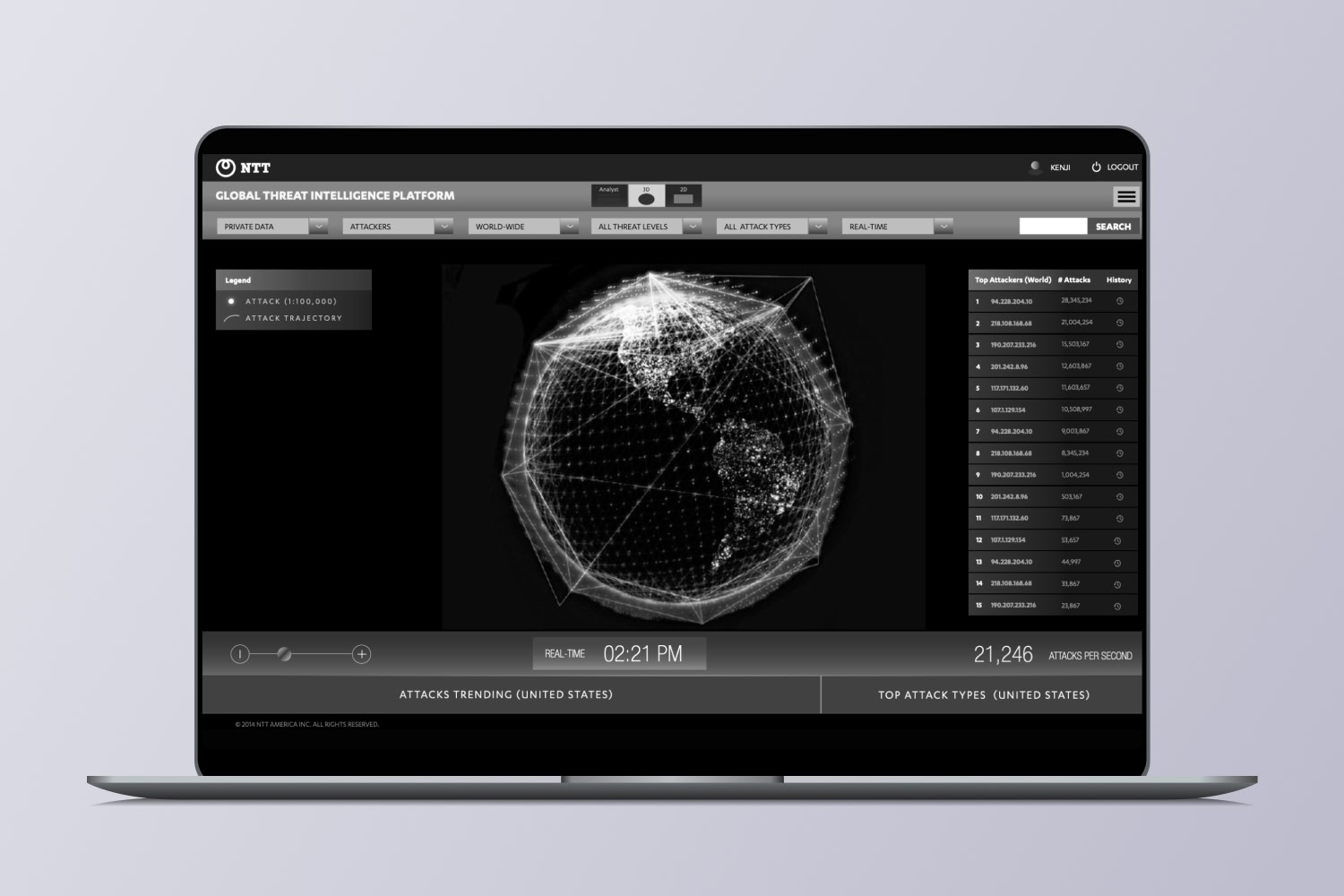This screenshot has height=896, width=1344.
Task: Switch to the Analyst view mode
Action: tap(609, 195)
